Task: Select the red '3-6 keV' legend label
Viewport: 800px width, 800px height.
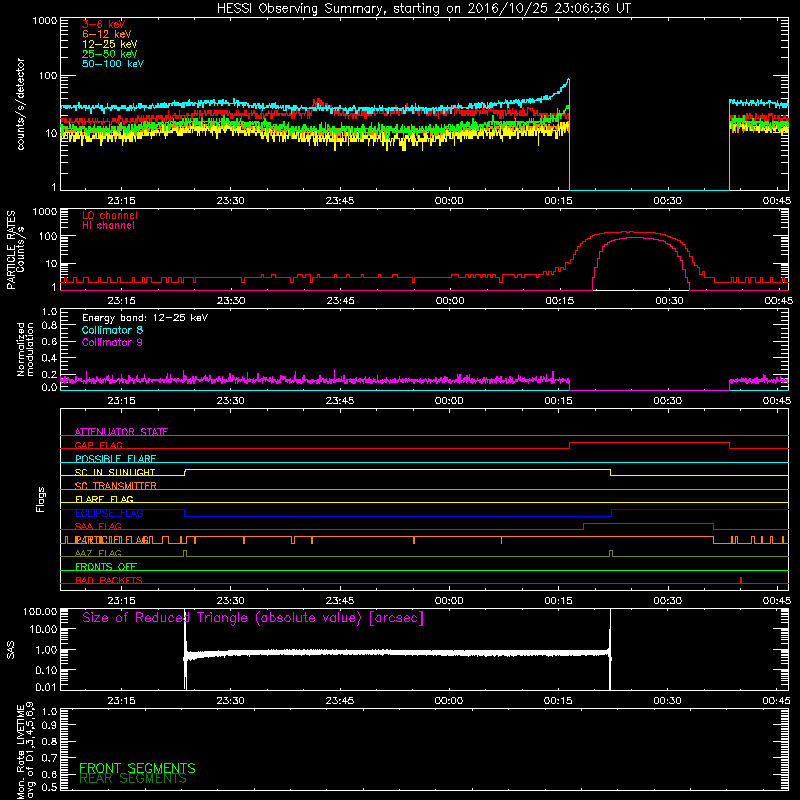Action: [103, 24]
